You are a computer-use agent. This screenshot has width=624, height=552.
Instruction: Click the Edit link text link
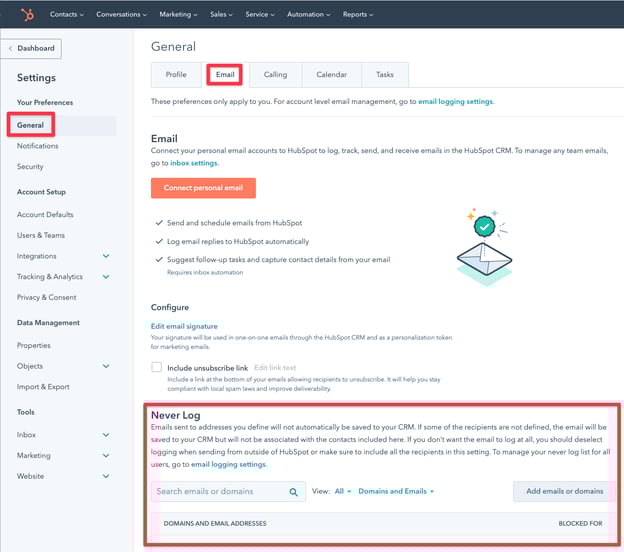pyautogui.click(x=275, y=368)
